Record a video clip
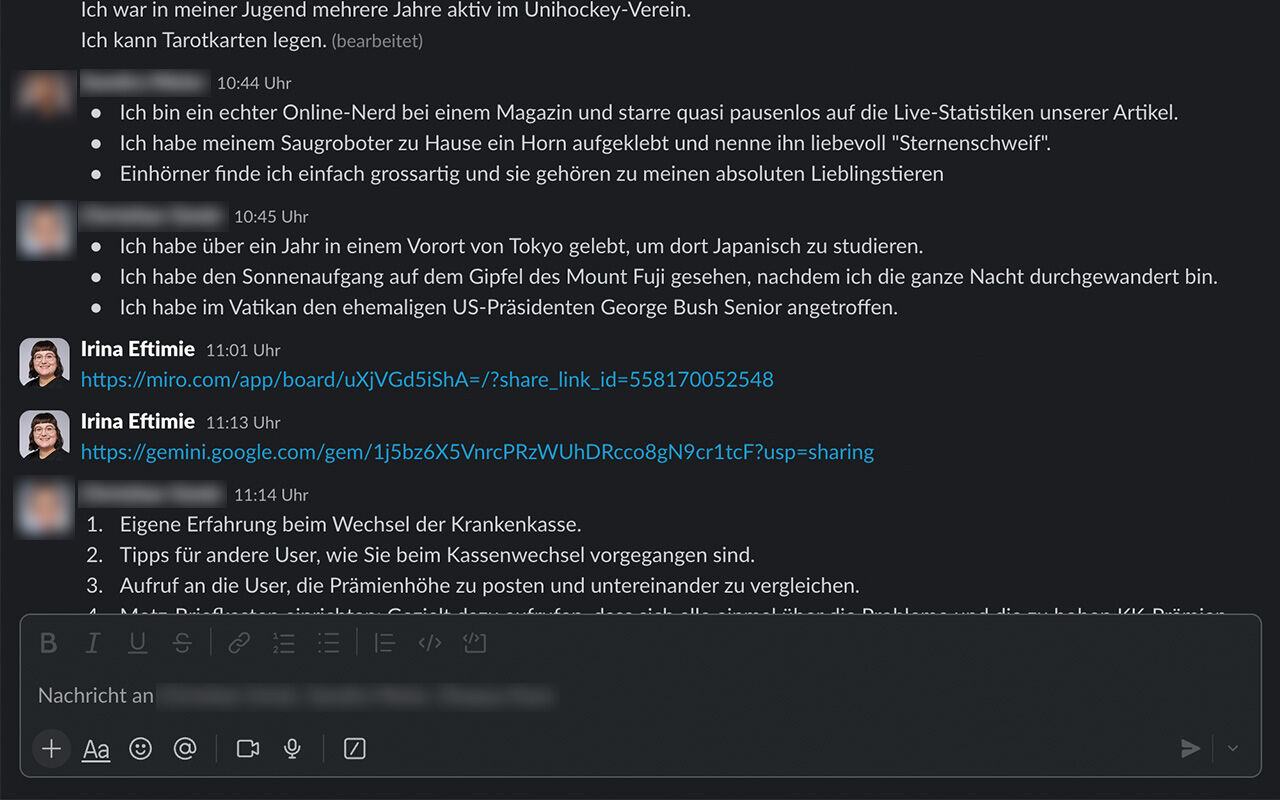 (x=247, y=748)
